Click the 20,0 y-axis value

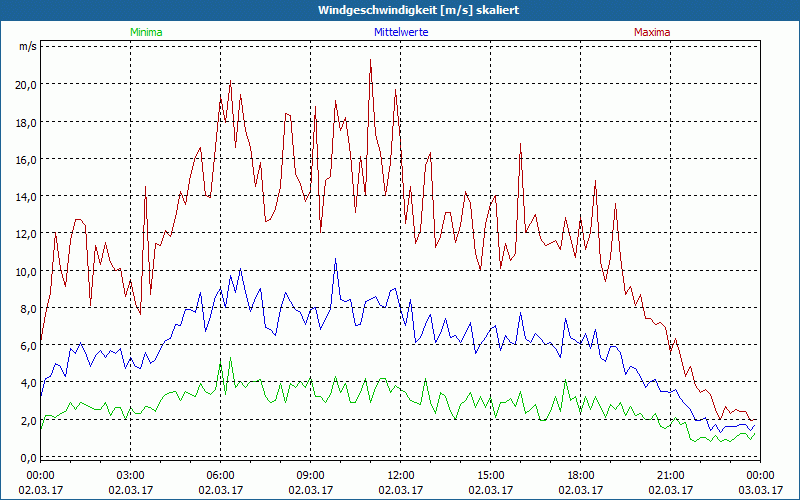(26, 85)
